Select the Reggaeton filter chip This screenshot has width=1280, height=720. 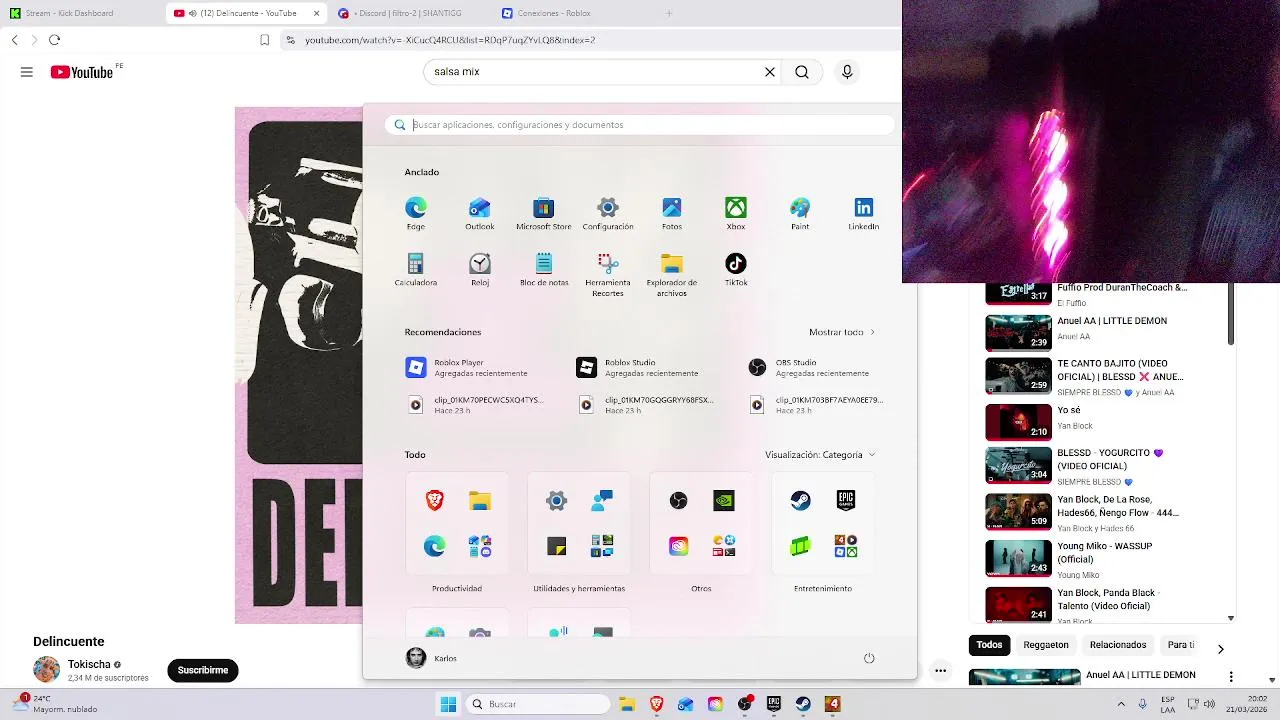point(1046,645)
